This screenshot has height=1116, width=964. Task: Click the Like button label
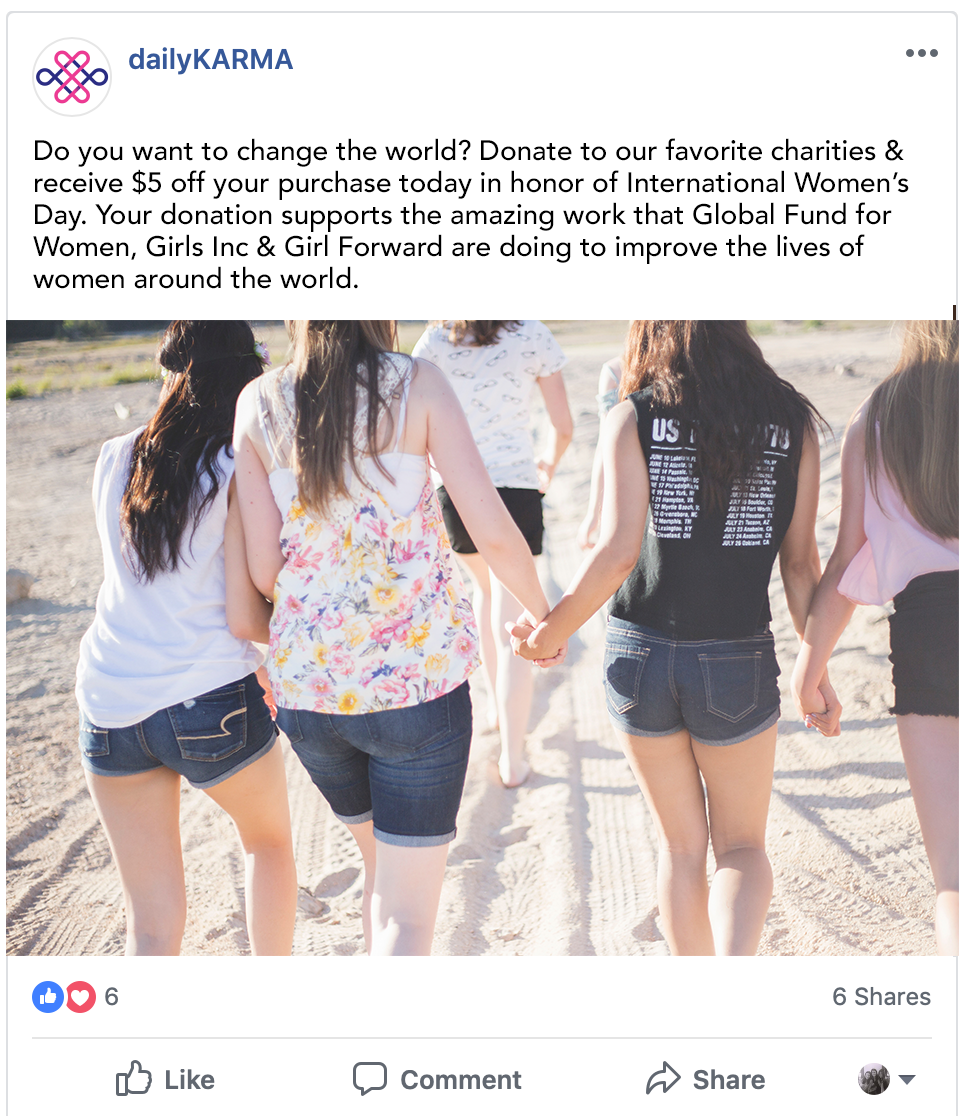pyautogui.click(x=189, y=1080)
